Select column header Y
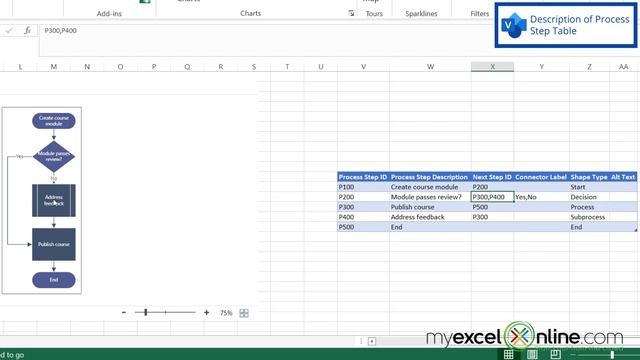Image resolution: width=640 pixels, height=360 pixels. click(541, 67)
